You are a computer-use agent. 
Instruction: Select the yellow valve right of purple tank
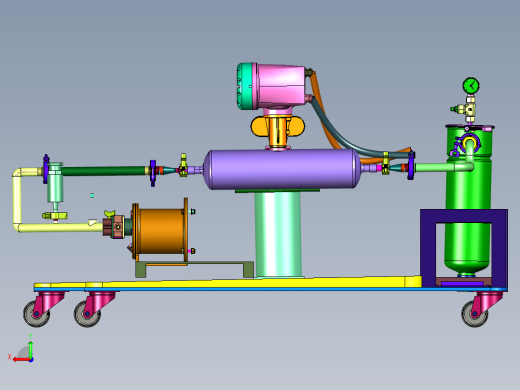click(385, 163)
